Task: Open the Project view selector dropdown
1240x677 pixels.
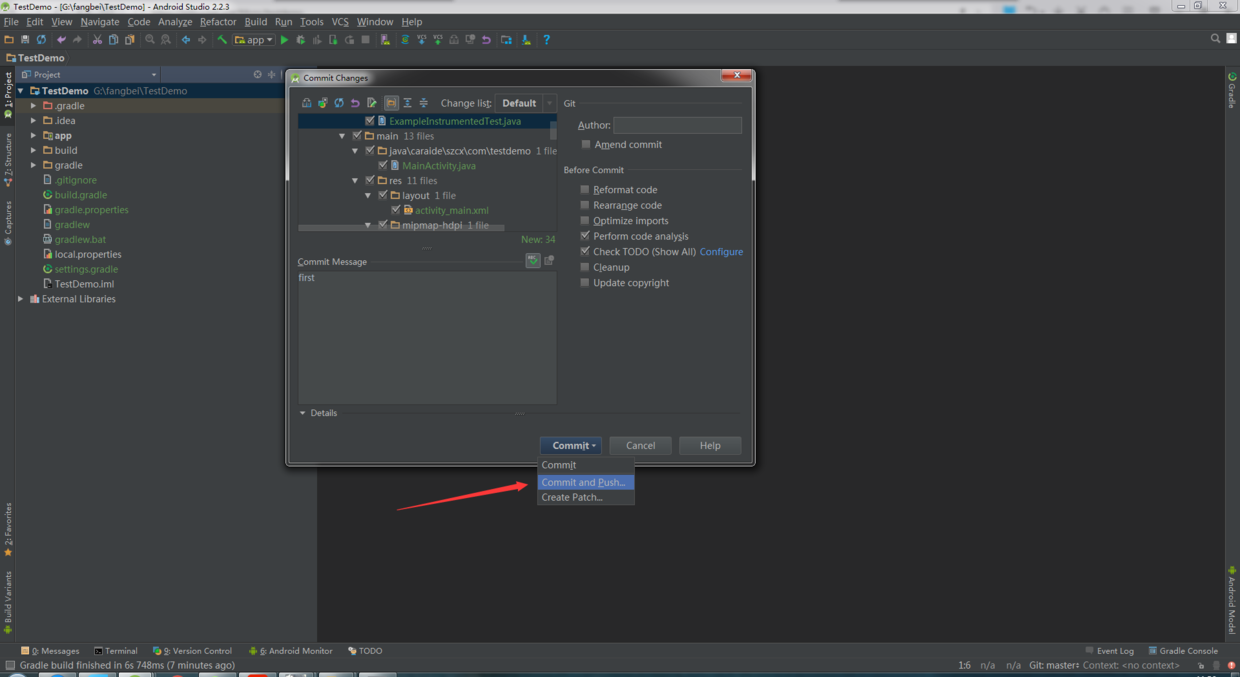Action: pos(90,75)
